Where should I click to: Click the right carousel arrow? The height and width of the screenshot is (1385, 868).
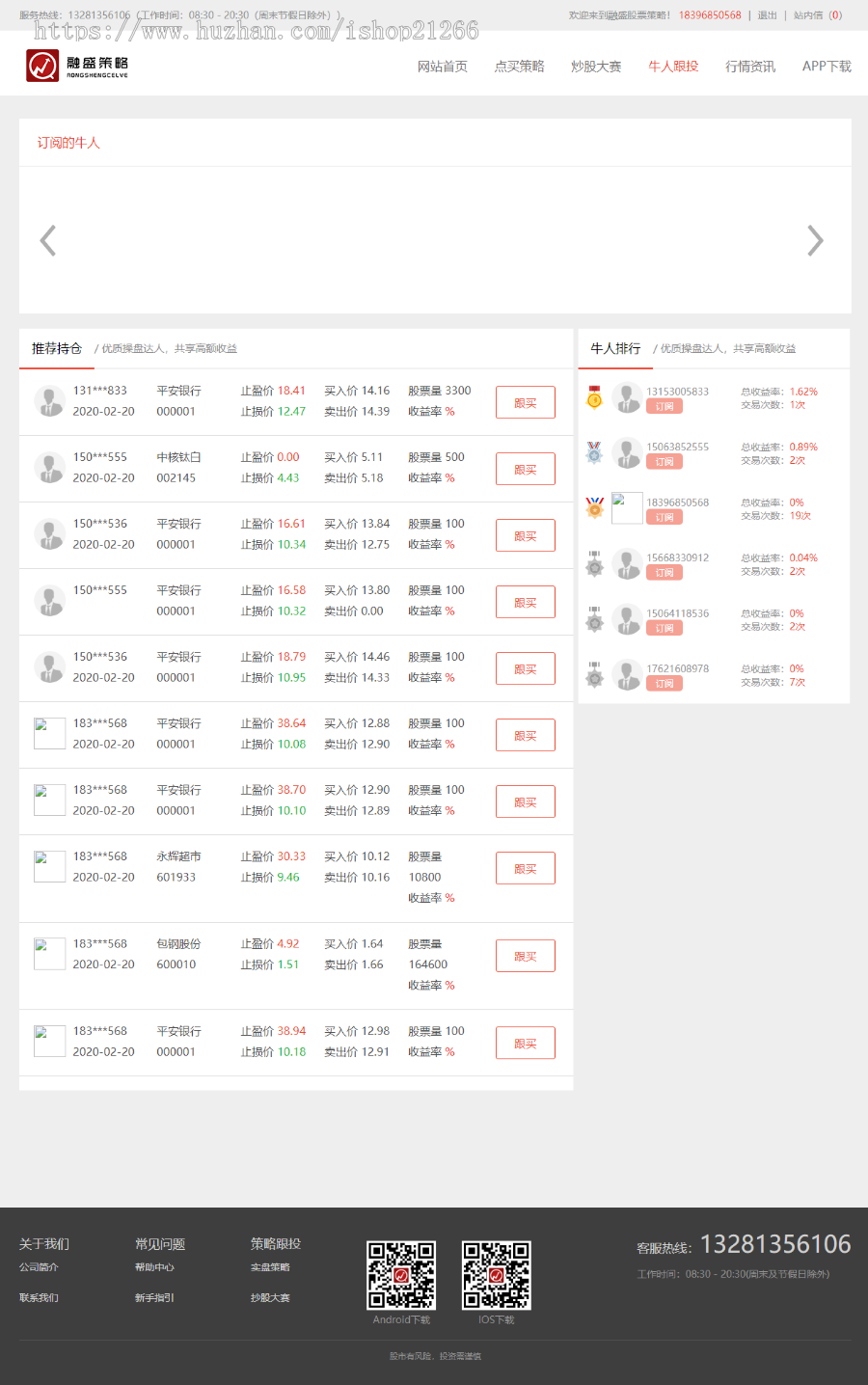coord(815,240)
